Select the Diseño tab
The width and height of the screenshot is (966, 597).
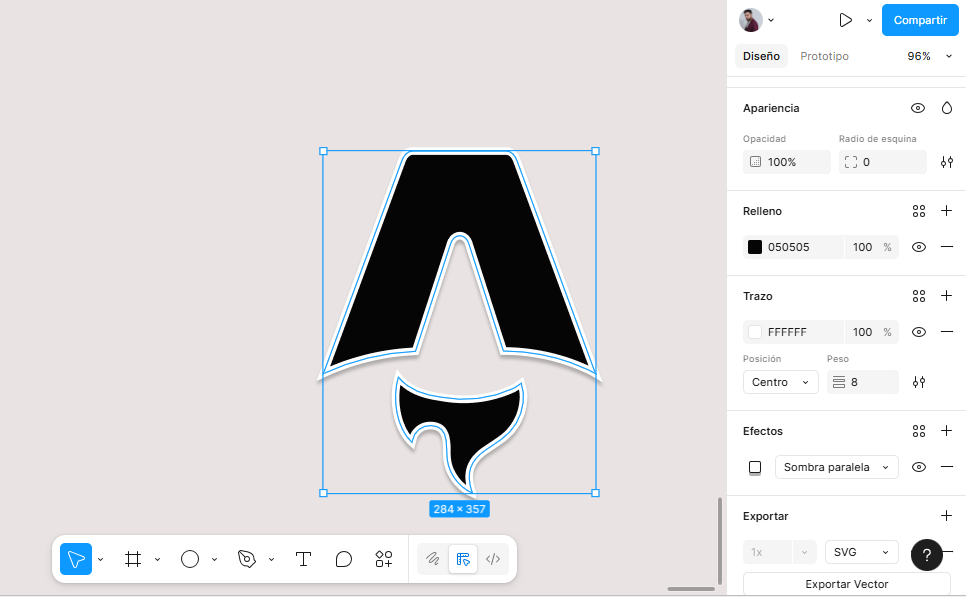761,56
